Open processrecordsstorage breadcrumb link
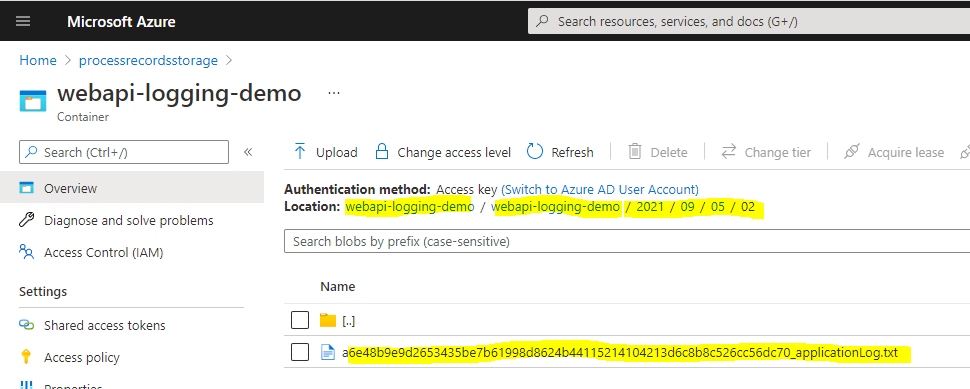Viewport: 970px width, 389px height. click(x=148, y=61)
